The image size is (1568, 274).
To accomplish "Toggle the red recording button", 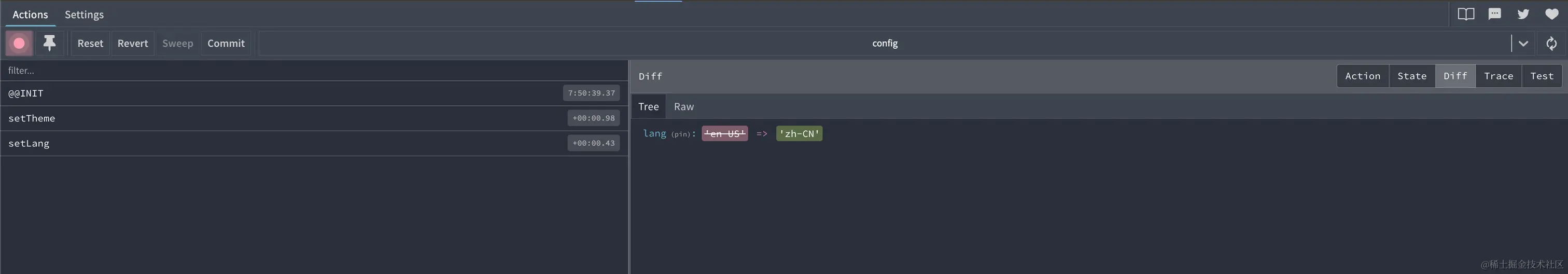I will 19,43.
